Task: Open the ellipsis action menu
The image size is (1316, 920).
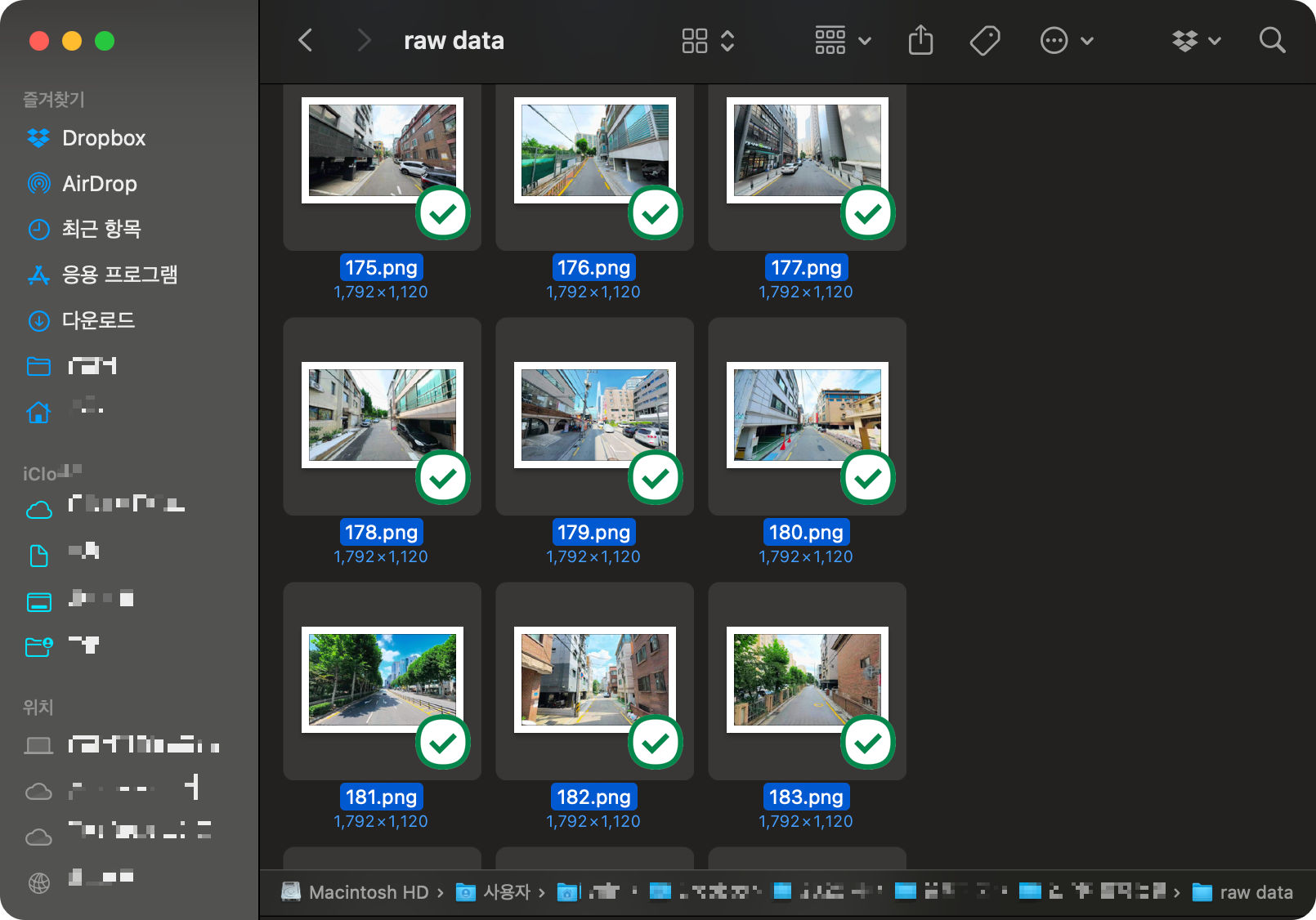Action: coord(1066,40)
